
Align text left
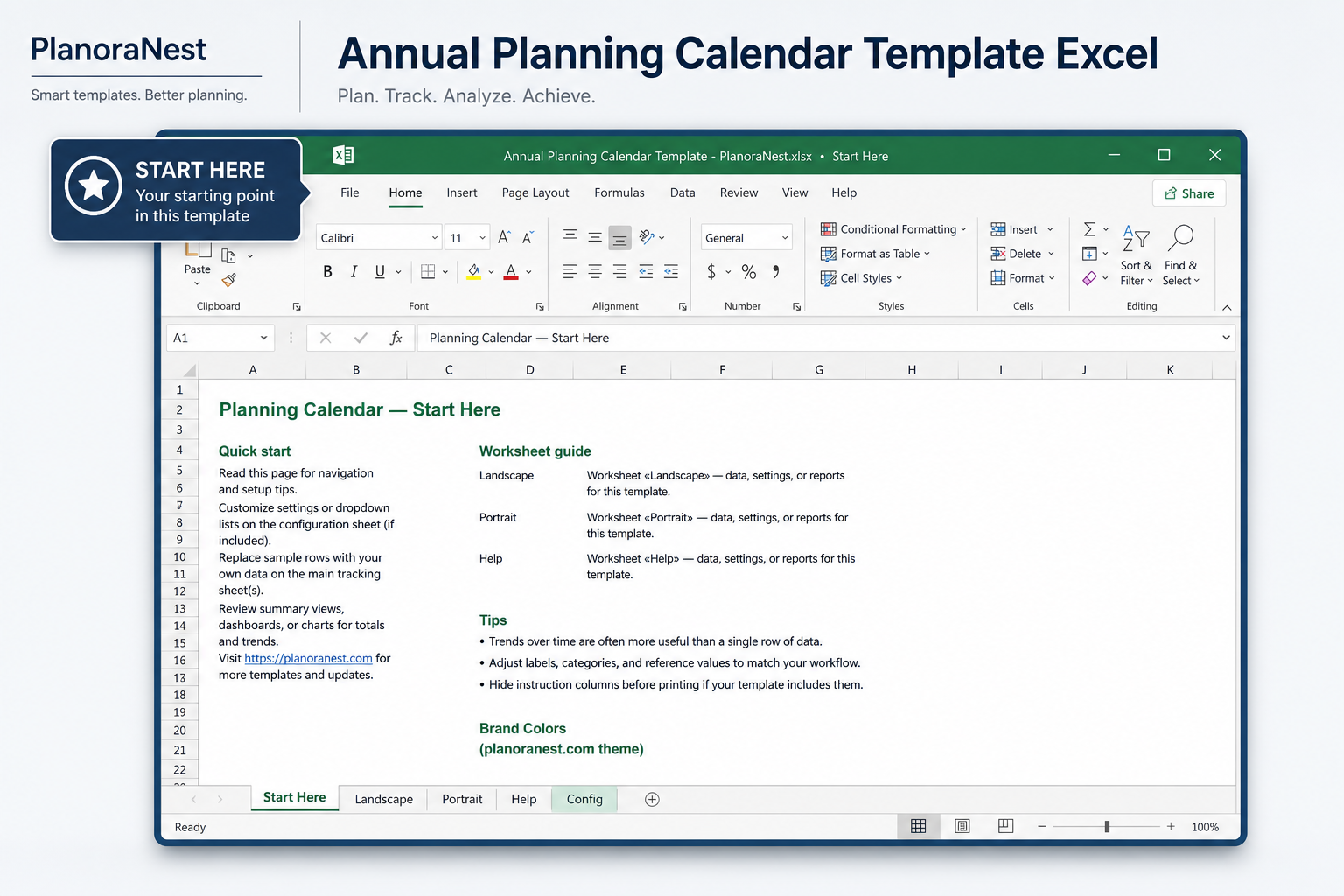tap(570, 272)
